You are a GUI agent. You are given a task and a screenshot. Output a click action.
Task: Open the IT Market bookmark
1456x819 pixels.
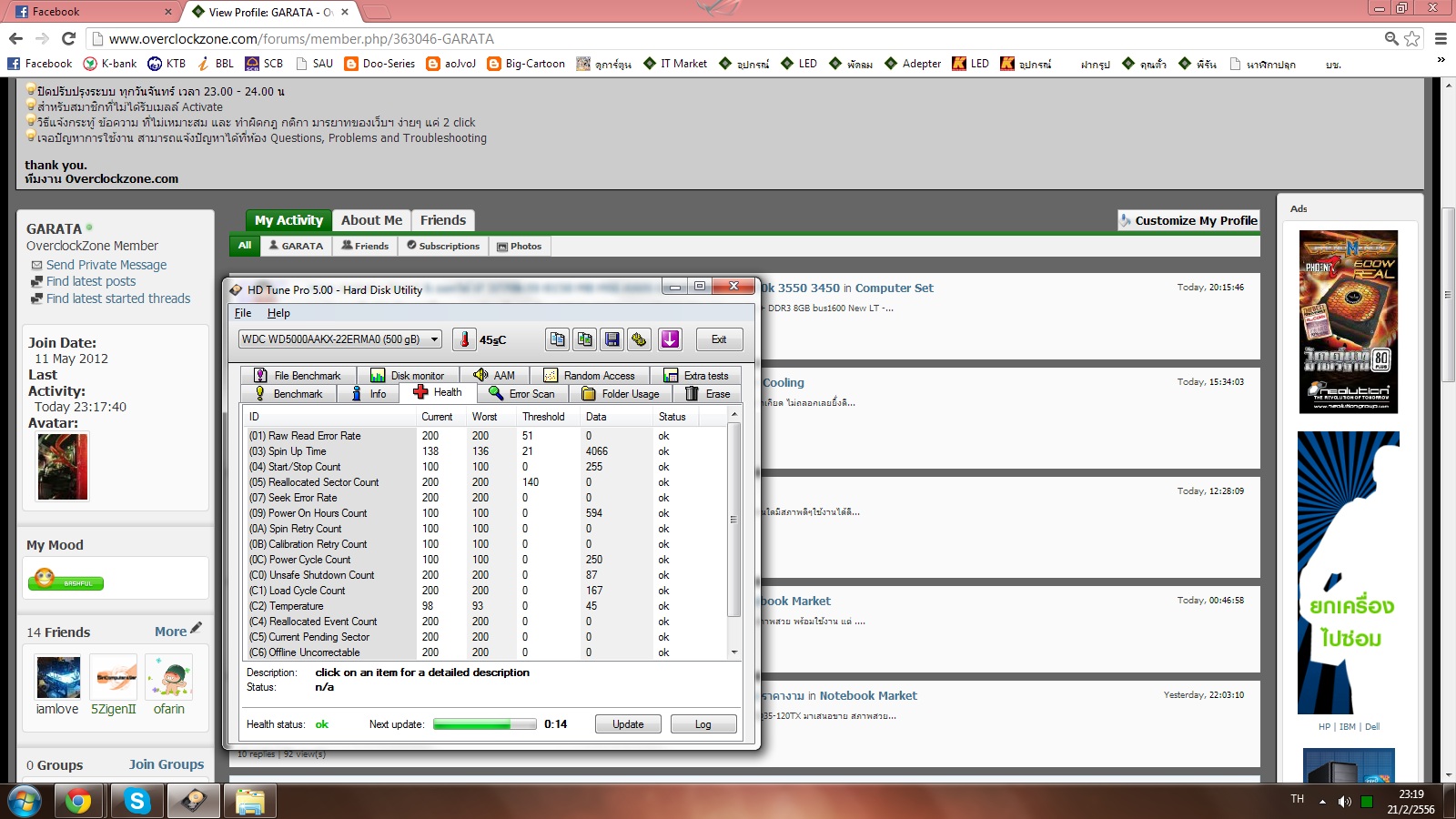click(675, 64)
